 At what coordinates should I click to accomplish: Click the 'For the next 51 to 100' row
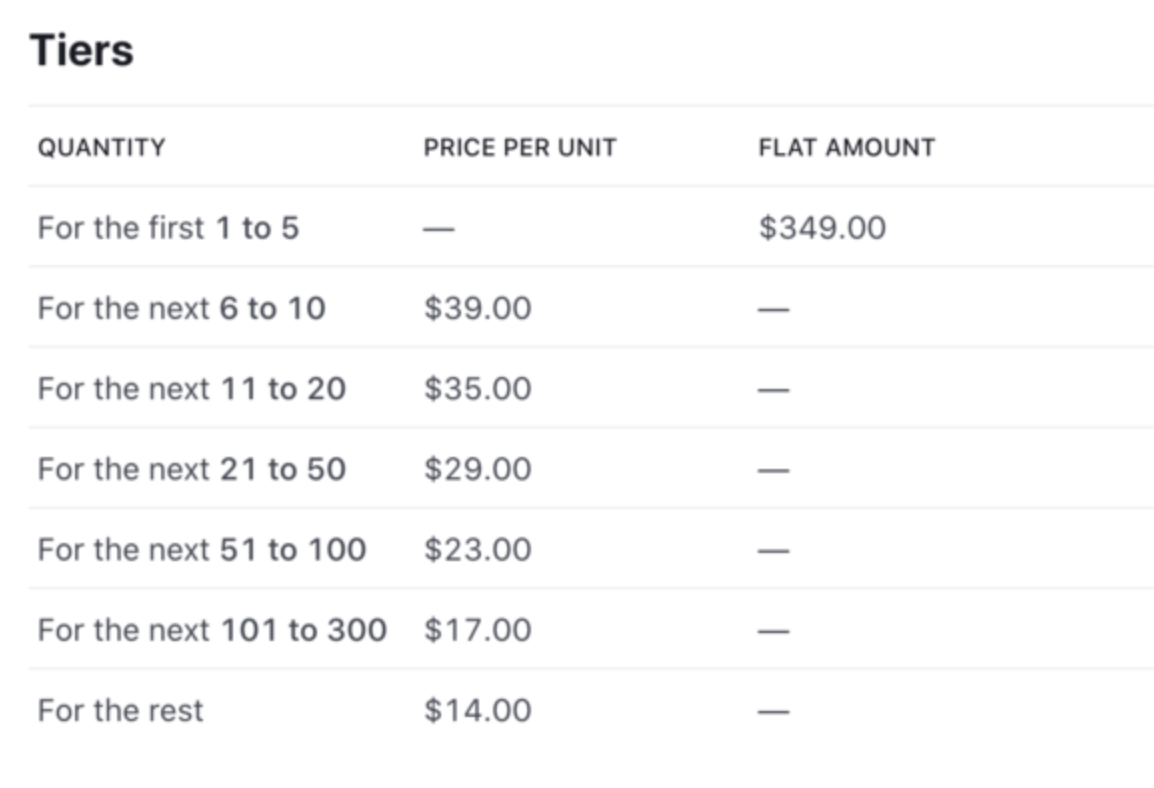click(x=591, y=549)
